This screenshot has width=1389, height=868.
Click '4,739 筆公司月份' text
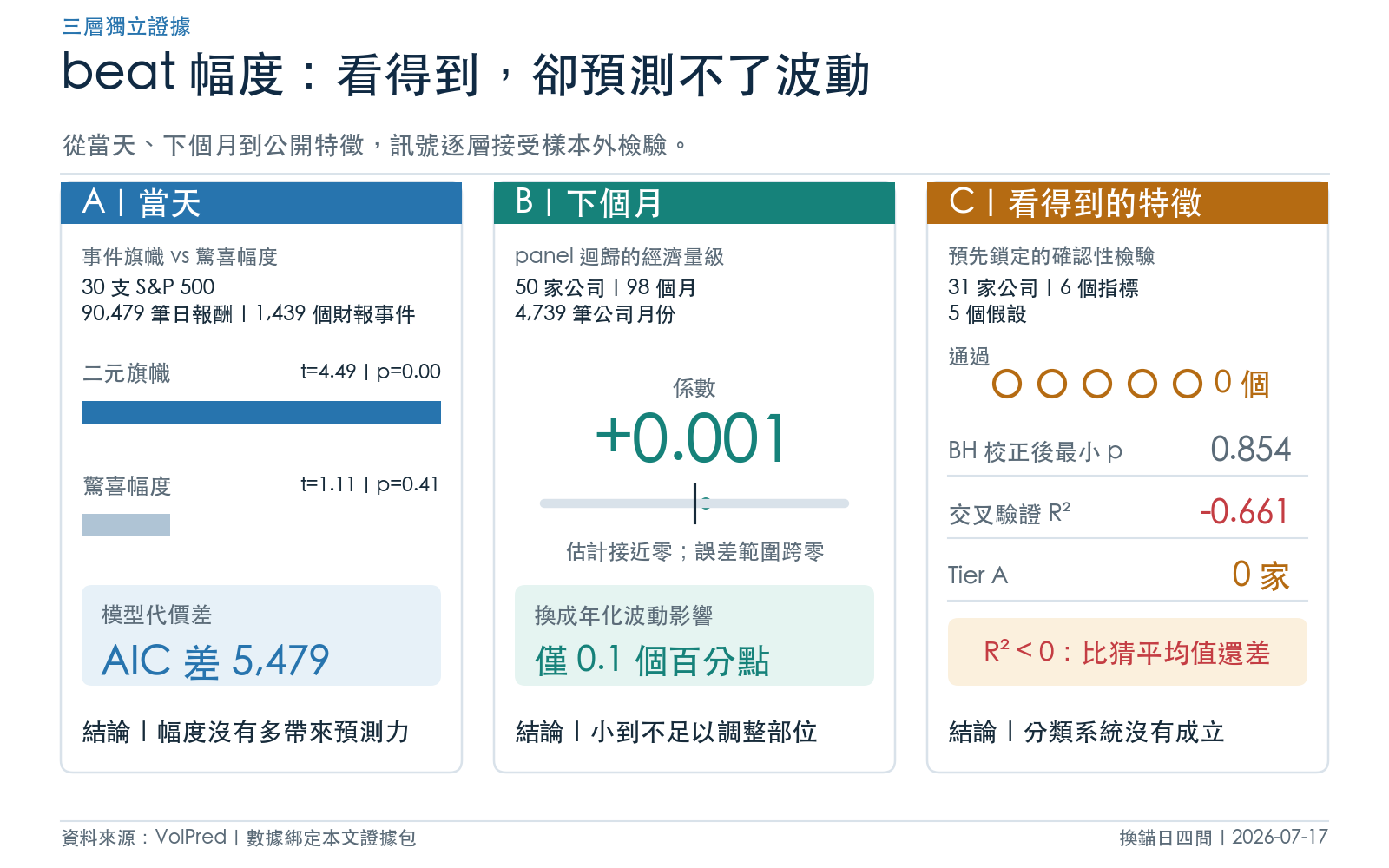click(596, 313)
